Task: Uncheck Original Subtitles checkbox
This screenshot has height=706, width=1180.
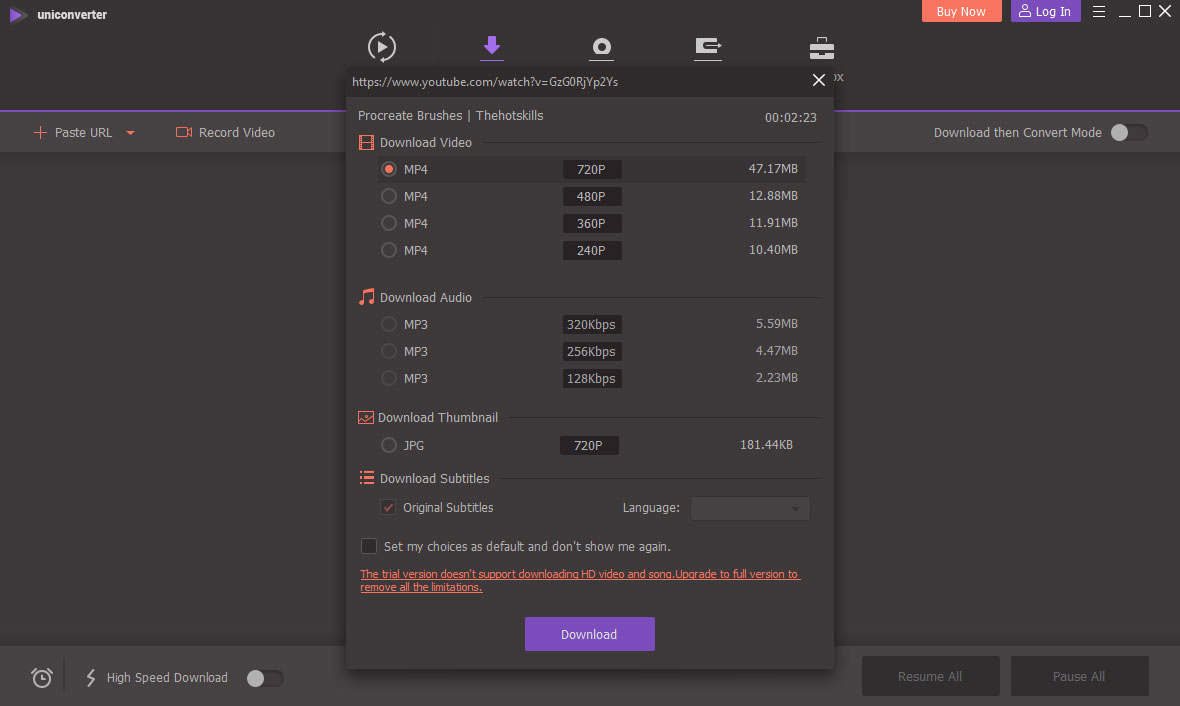Action: 388,507
